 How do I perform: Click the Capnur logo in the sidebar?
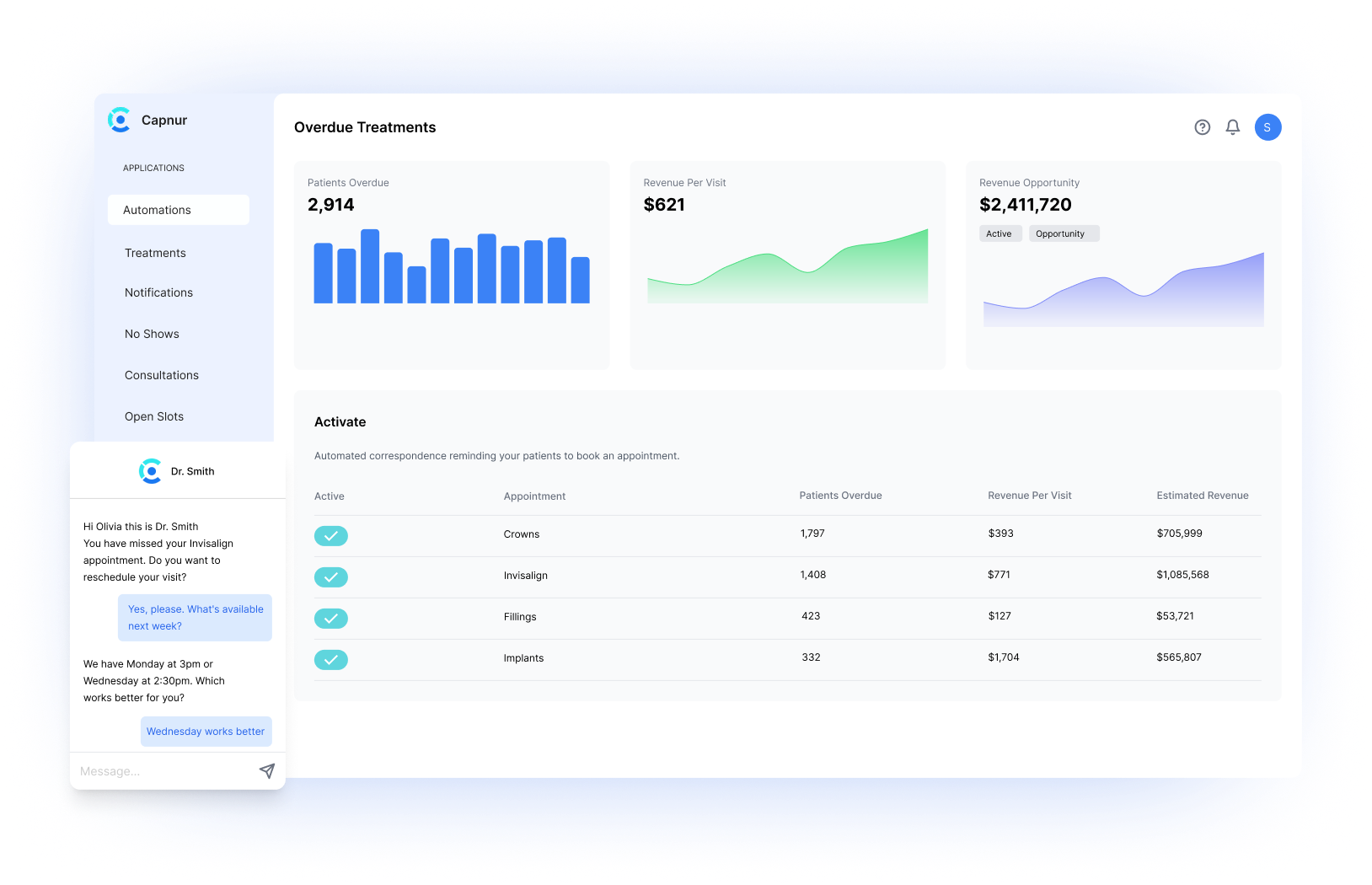coord(120,120)
